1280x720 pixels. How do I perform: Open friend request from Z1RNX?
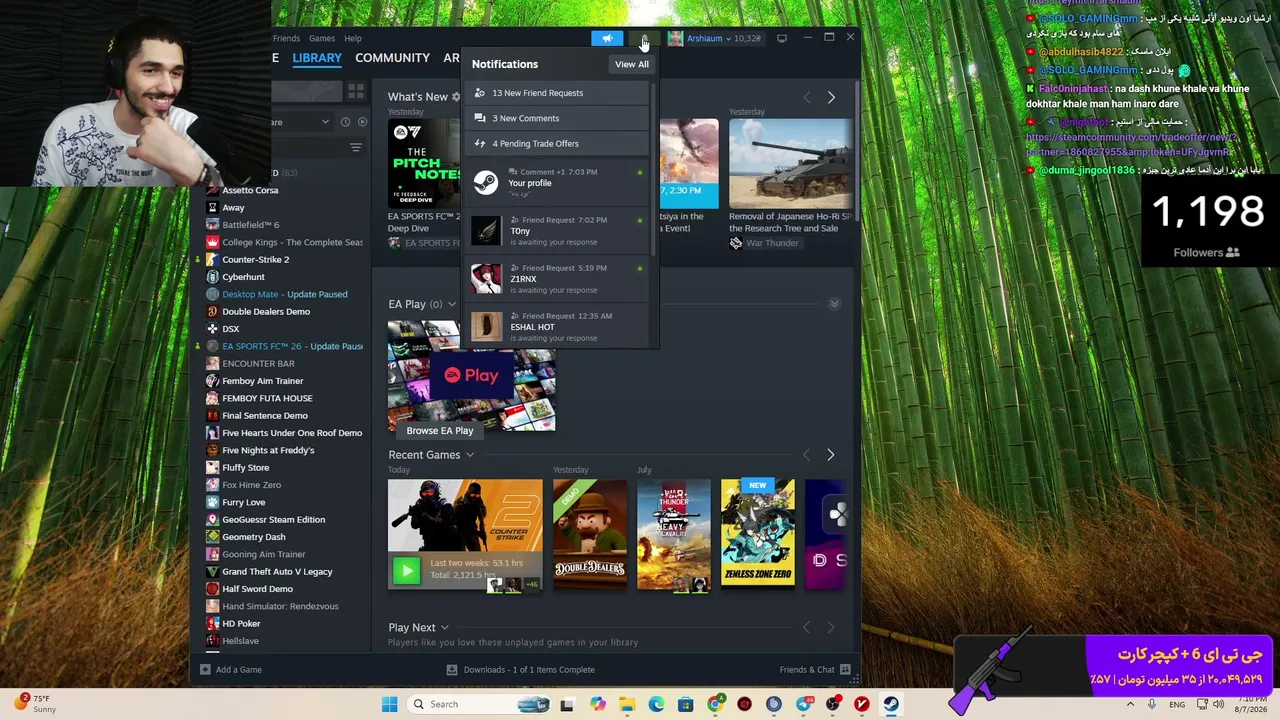pos(557,278)
